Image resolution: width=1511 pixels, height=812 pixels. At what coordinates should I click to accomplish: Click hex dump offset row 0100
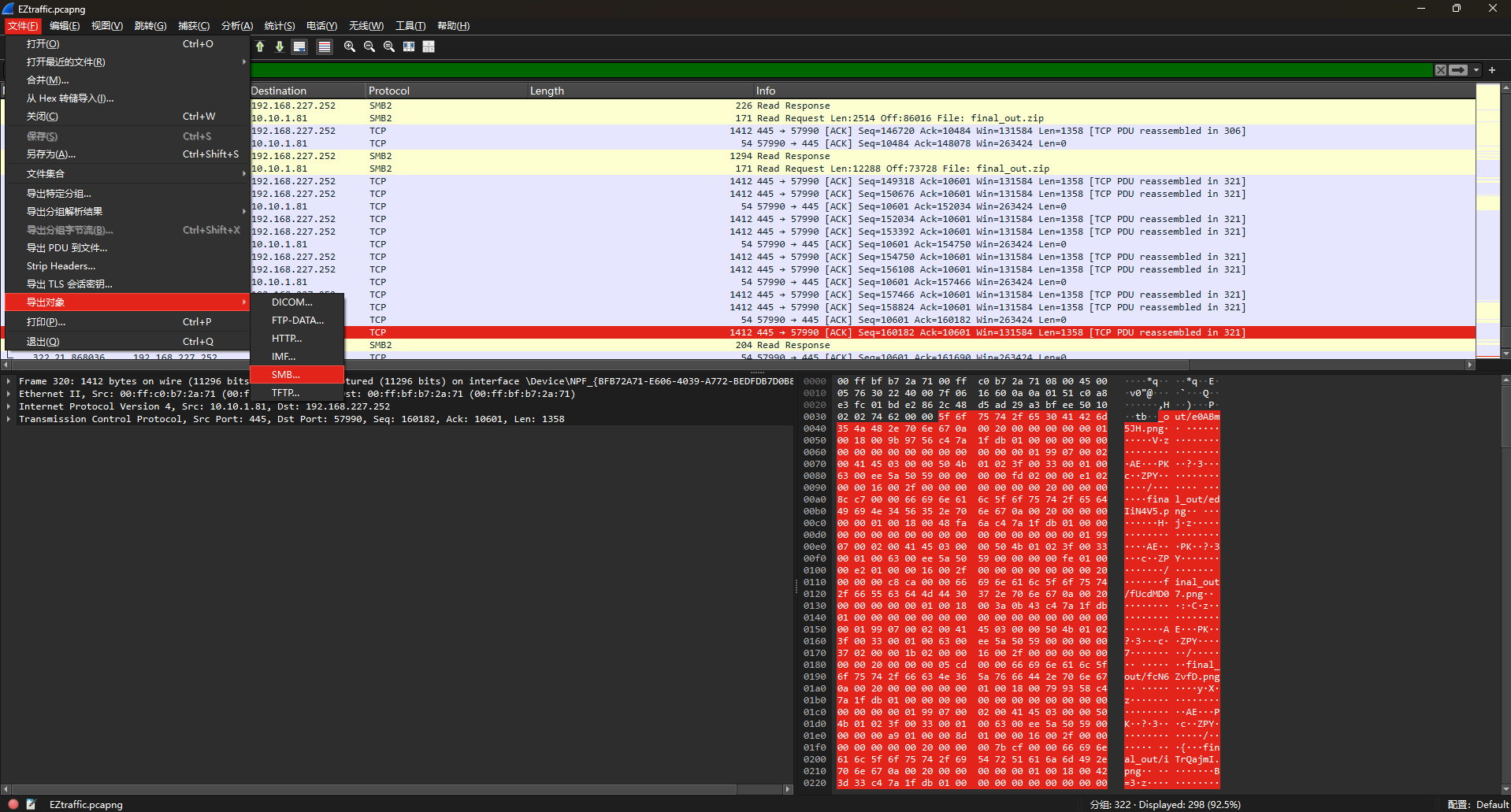point(815,570)
